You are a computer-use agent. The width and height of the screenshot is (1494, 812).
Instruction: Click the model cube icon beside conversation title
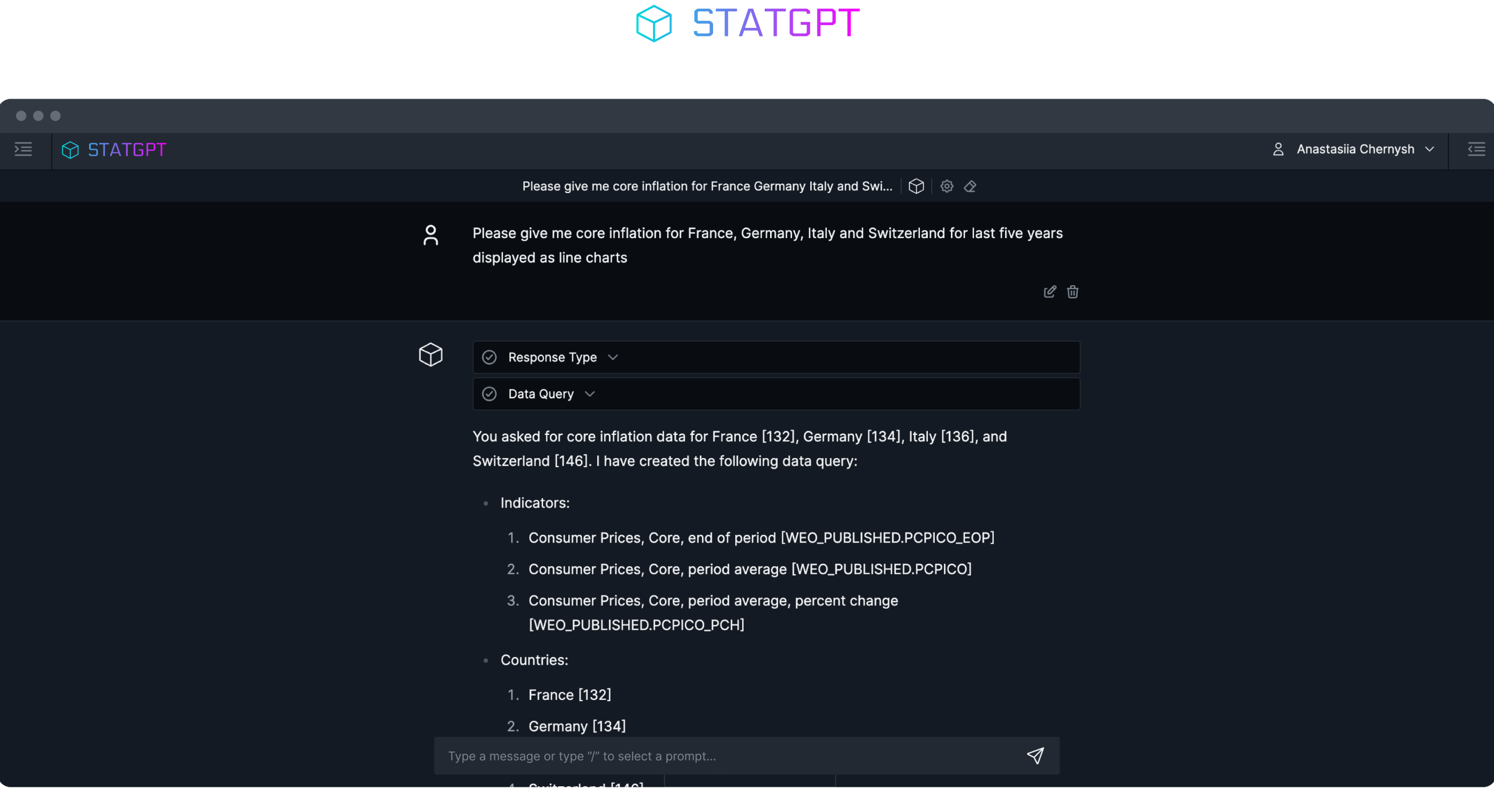(x=917, y=186)
